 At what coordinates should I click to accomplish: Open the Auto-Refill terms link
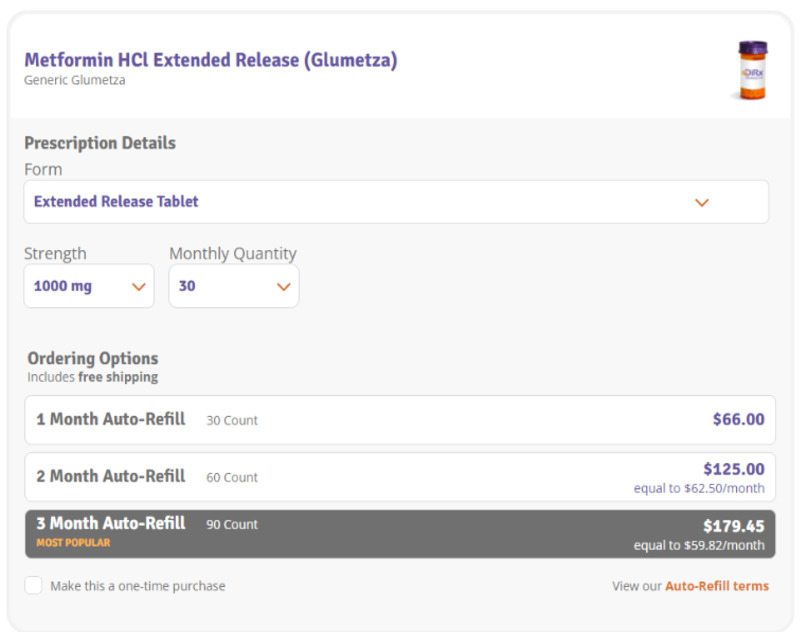[x=716, y=586]
